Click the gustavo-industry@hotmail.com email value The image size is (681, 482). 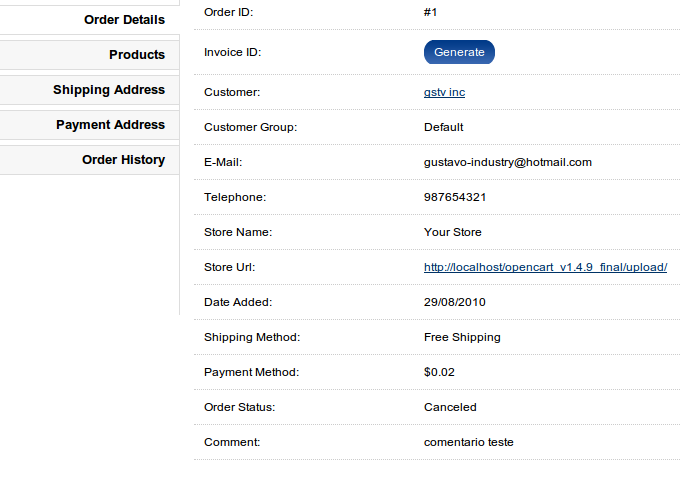click(x=508, y=162)
